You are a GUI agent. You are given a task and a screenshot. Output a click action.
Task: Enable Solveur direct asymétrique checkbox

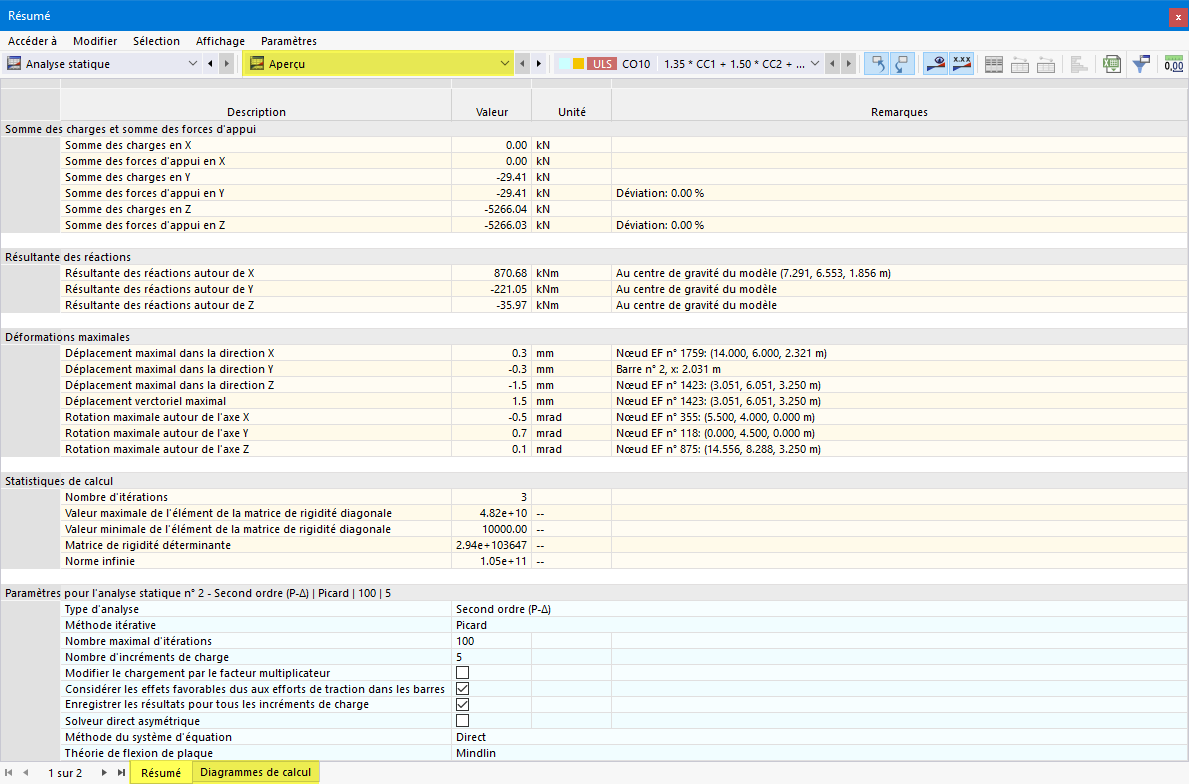click(463, 720)
